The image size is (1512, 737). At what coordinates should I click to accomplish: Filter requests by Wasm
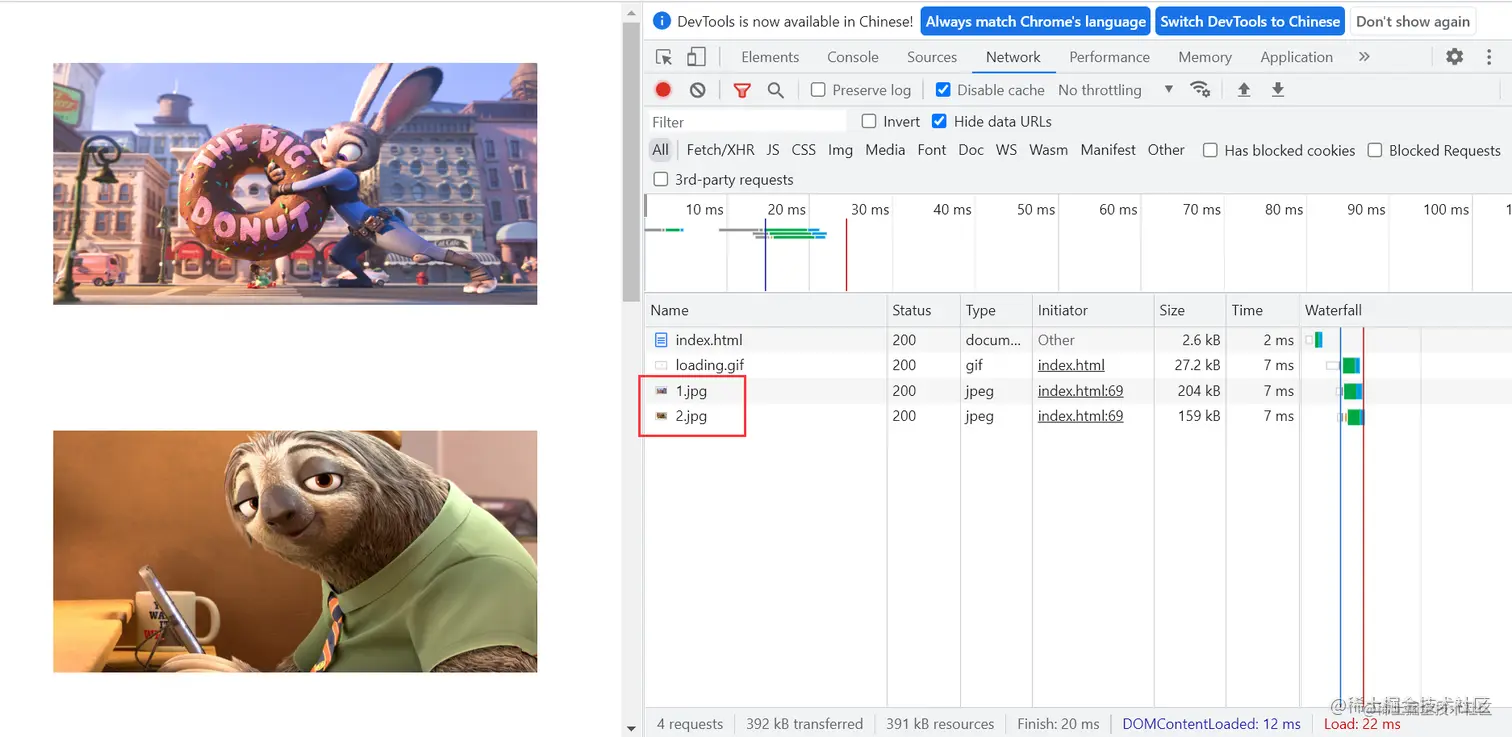point(1048,150)
